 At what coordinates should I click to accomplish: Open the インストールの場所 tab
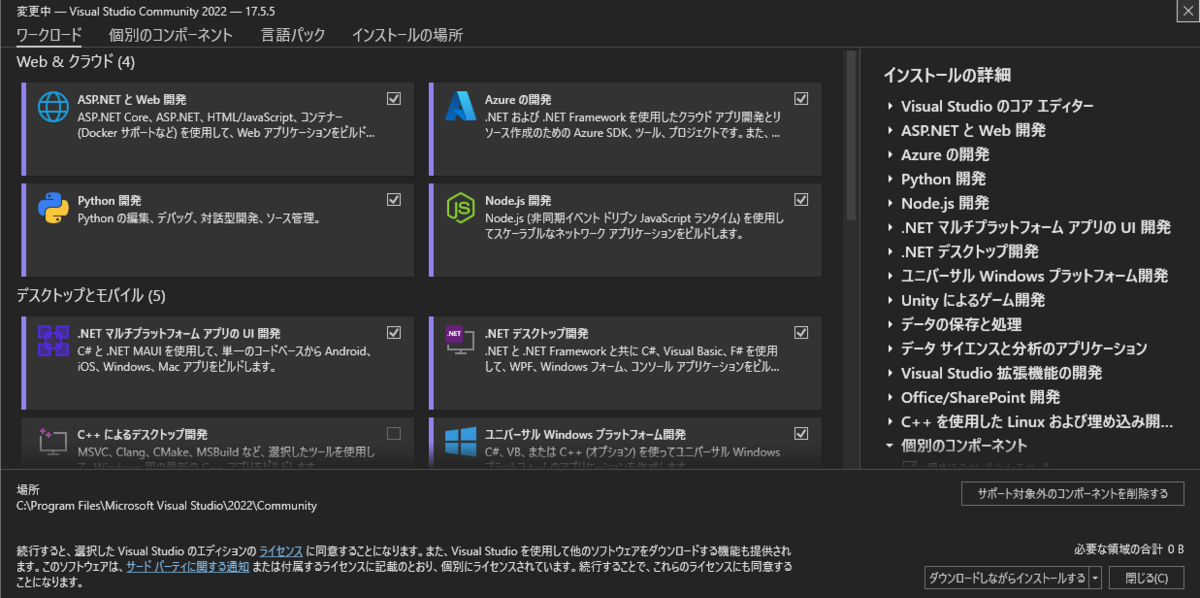point(407,35)
